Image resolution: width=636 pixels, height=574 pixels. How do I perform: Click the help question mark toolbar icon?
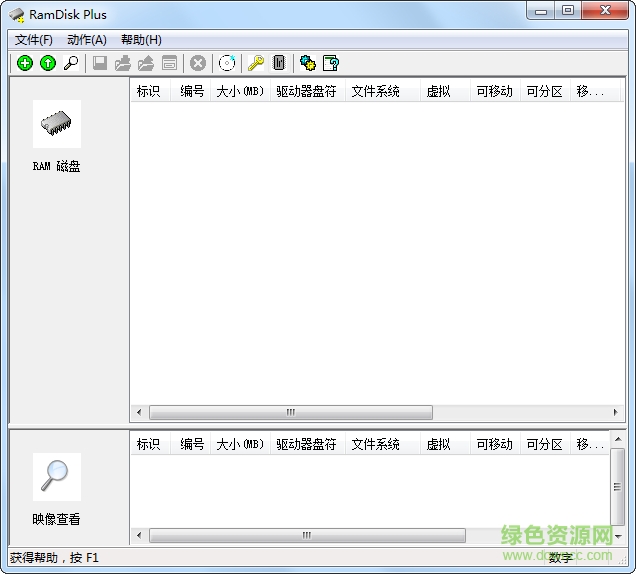click(331, 63)
